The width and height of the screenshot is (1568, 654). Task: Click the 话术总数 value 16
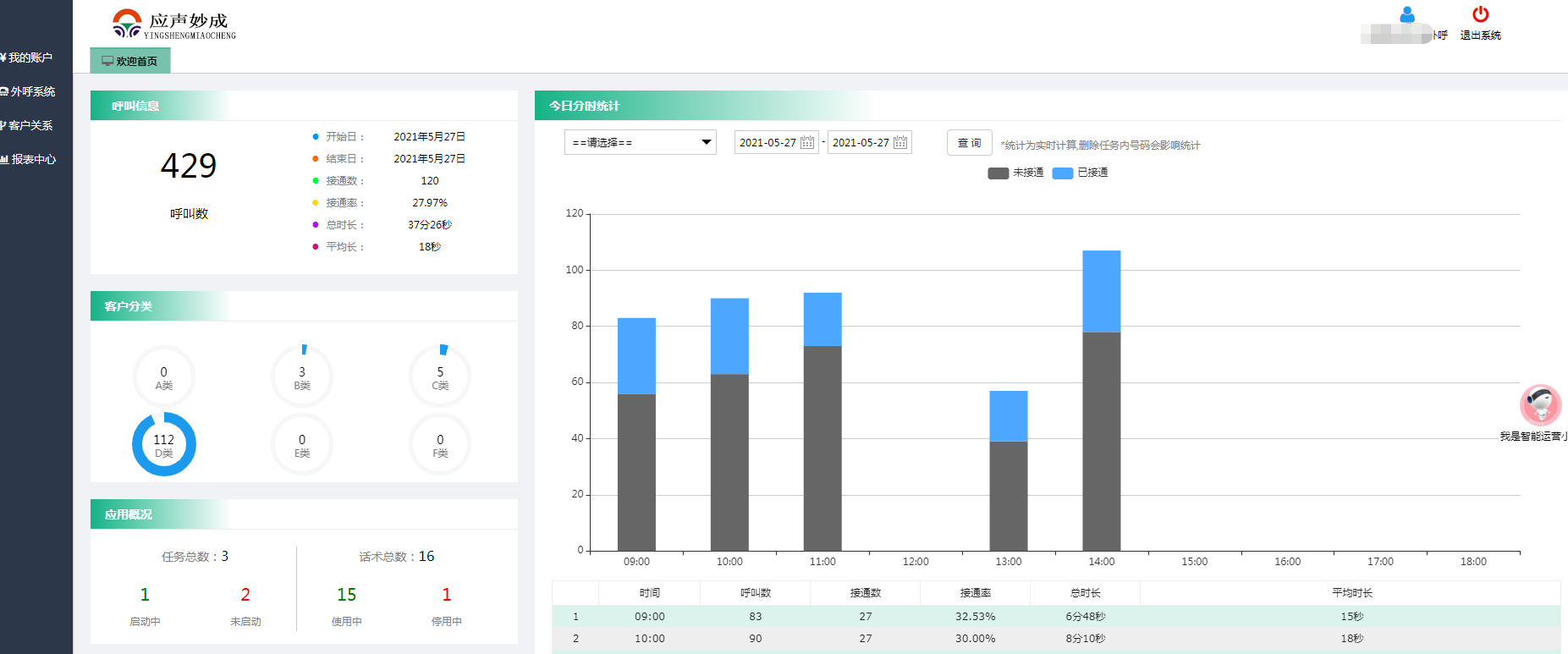coord(426,556)
